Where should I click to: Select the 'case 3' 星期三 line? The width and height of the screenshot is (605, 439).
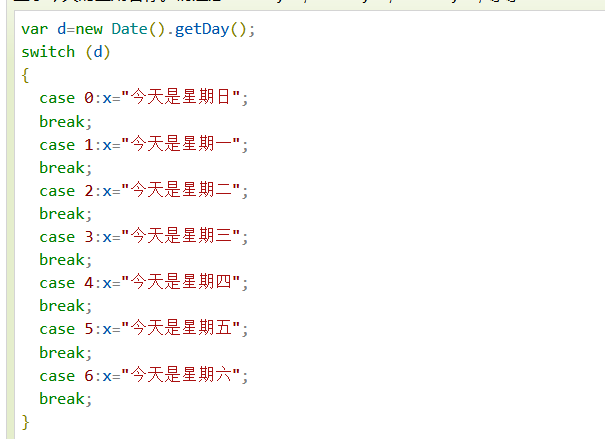pos(144,236)
